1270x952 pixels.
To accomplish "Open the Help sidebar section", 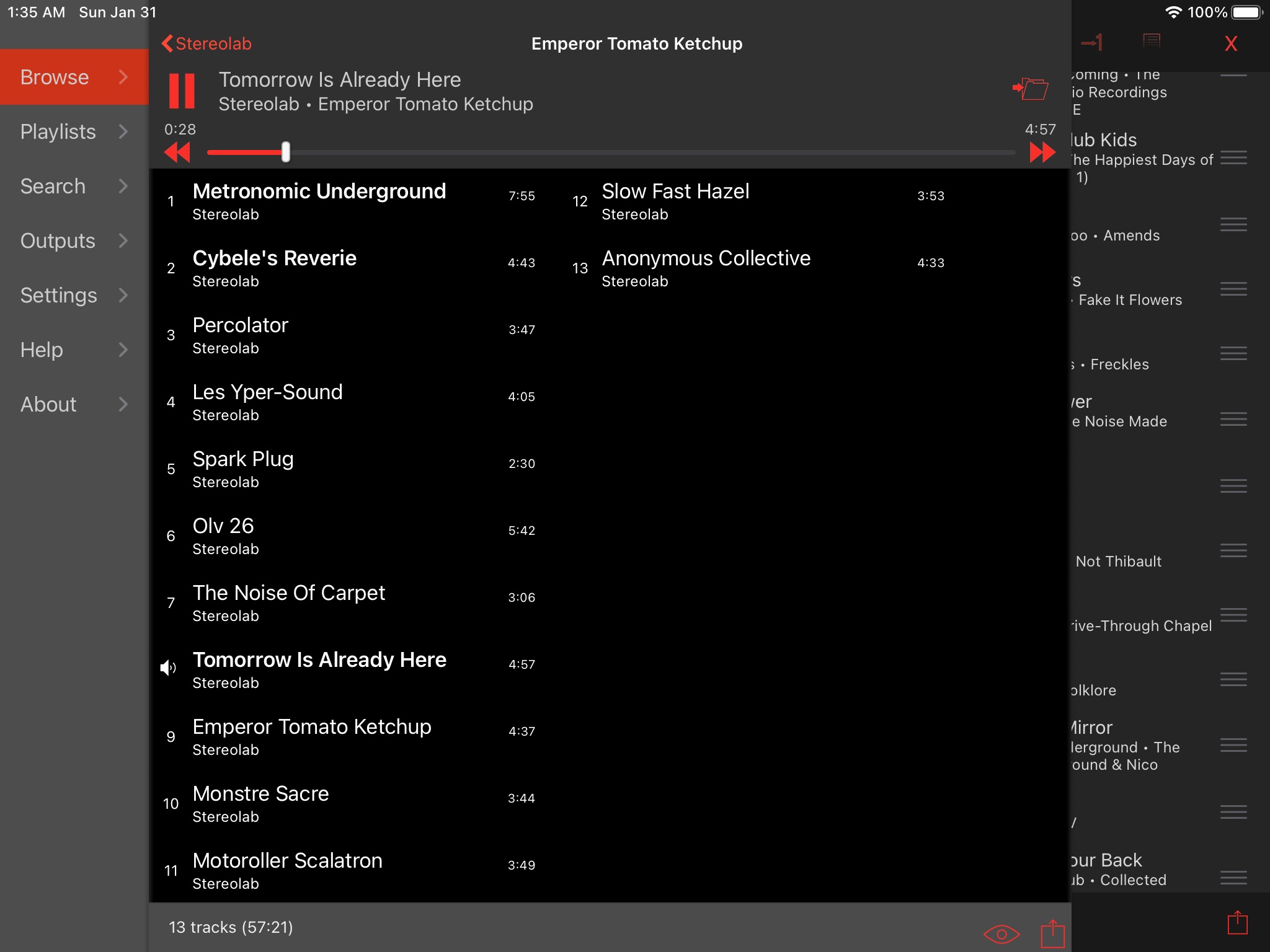I will pyautogui.click(x=74, y=350).
